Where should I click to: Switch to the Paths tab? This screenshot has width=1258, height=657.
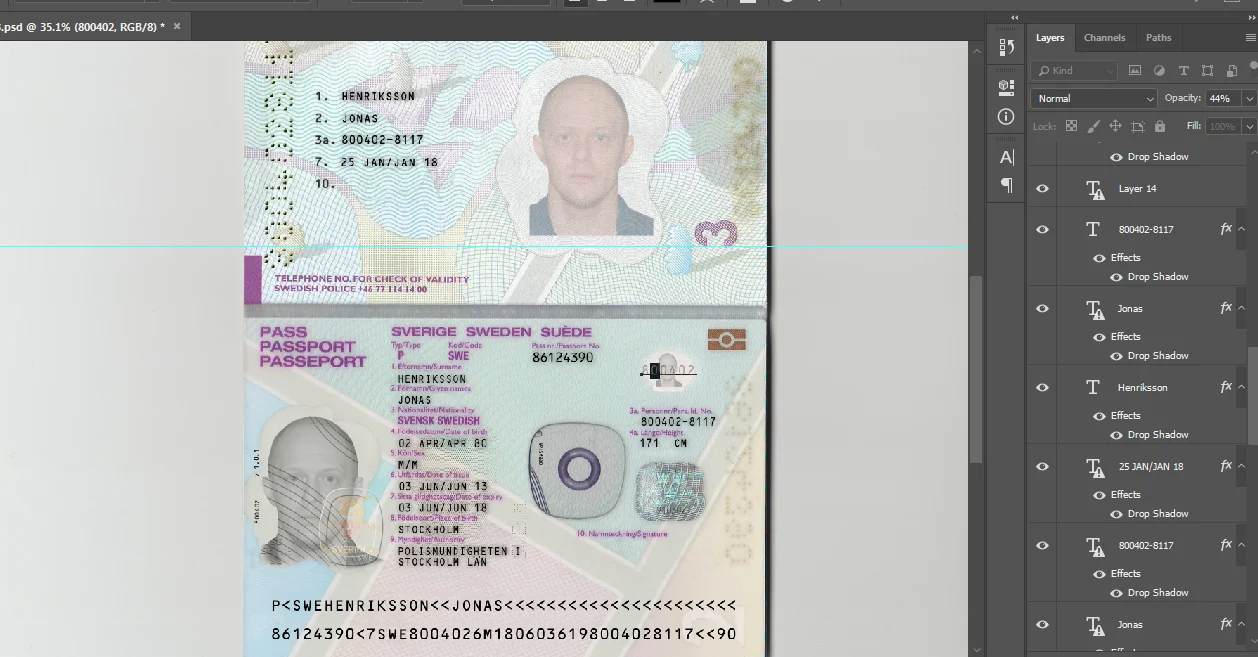click(1158, 38)
